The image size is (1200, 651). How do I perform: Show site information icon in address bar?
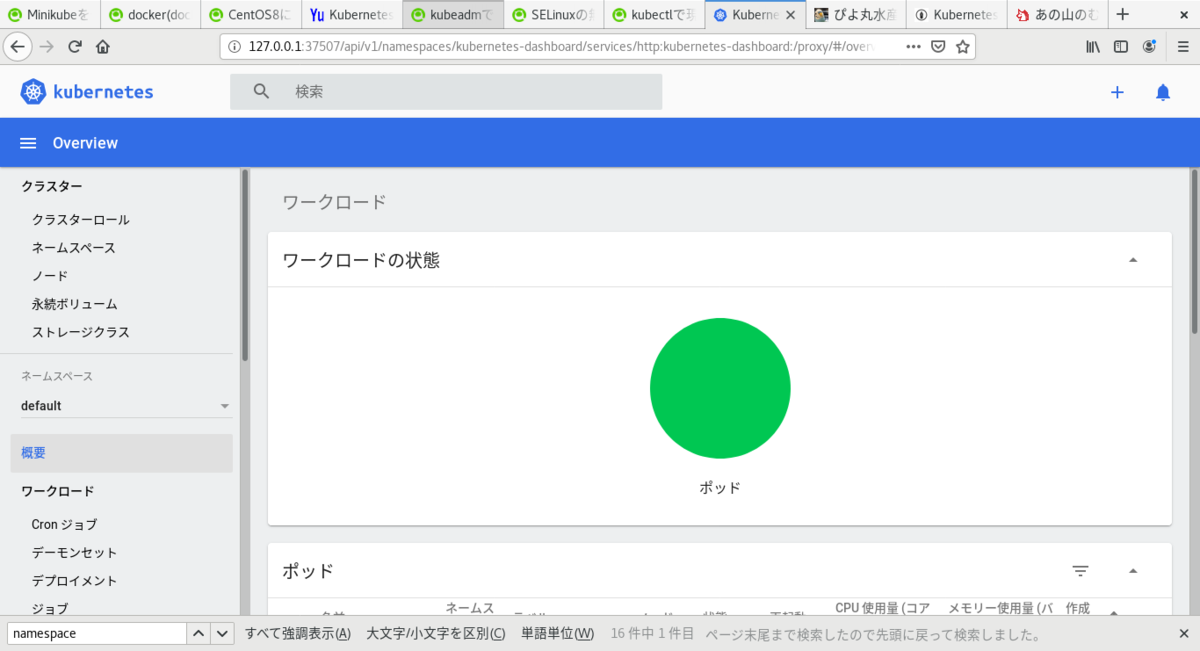(x=234, y=47)
